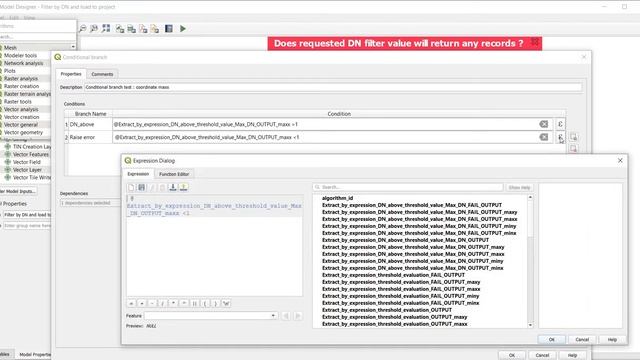Viewport: 640px width, 360px height.
Task: Insert the power operator button
Action: [184, 303]
